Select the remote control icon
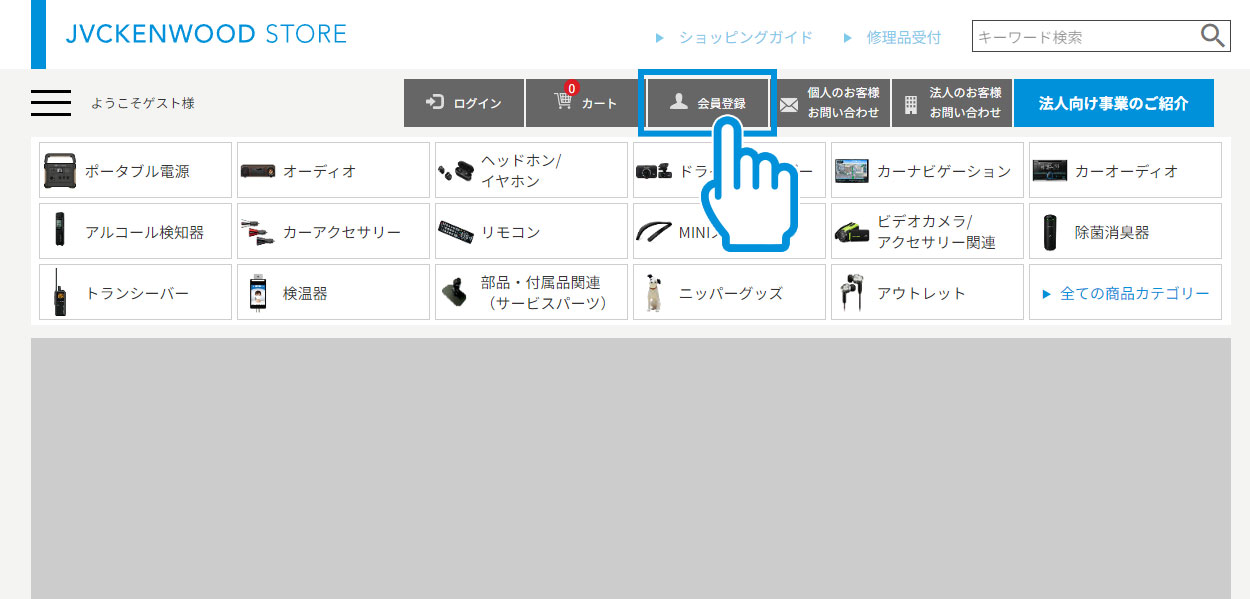Screen dimensions: 1250x599 pyautogui.click(x=456, y=232)
